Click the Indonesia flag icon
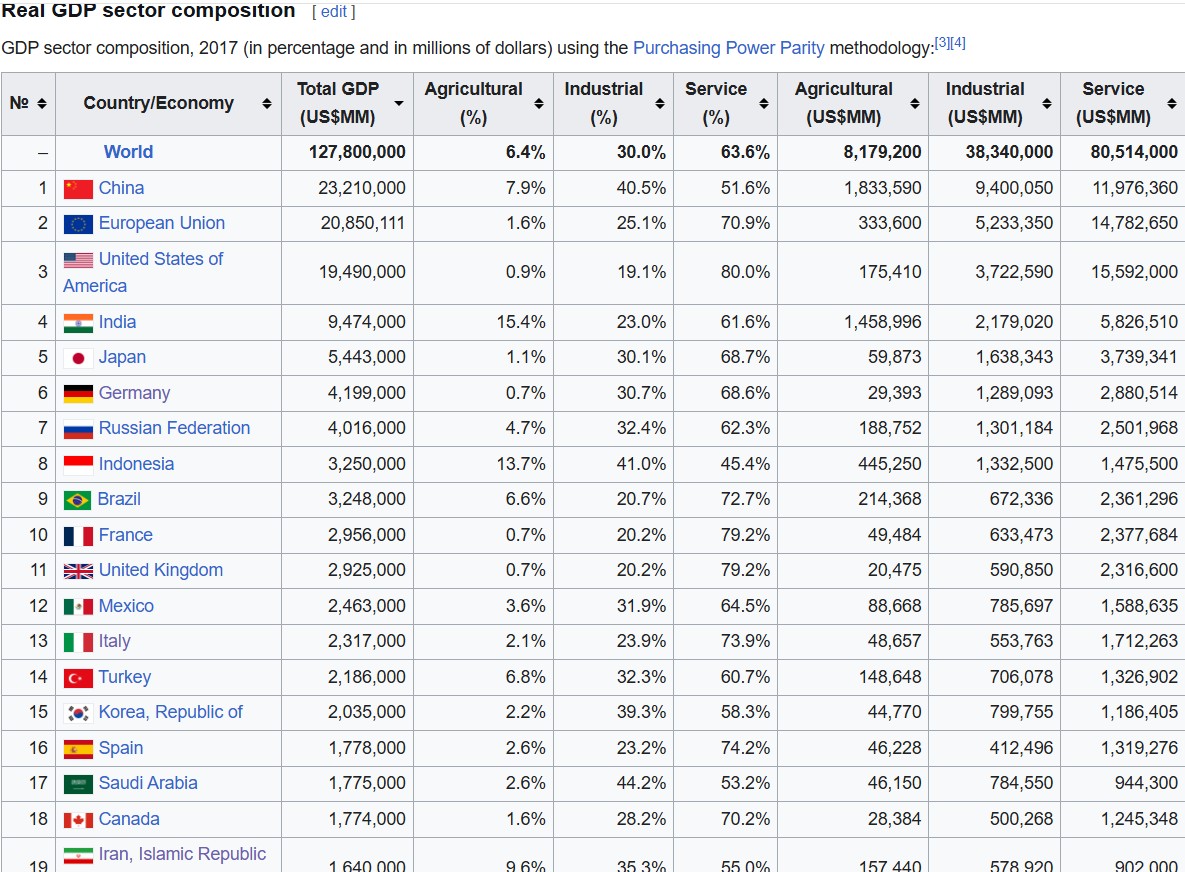This screenshot has width=1185, height=872. [78, 465]
